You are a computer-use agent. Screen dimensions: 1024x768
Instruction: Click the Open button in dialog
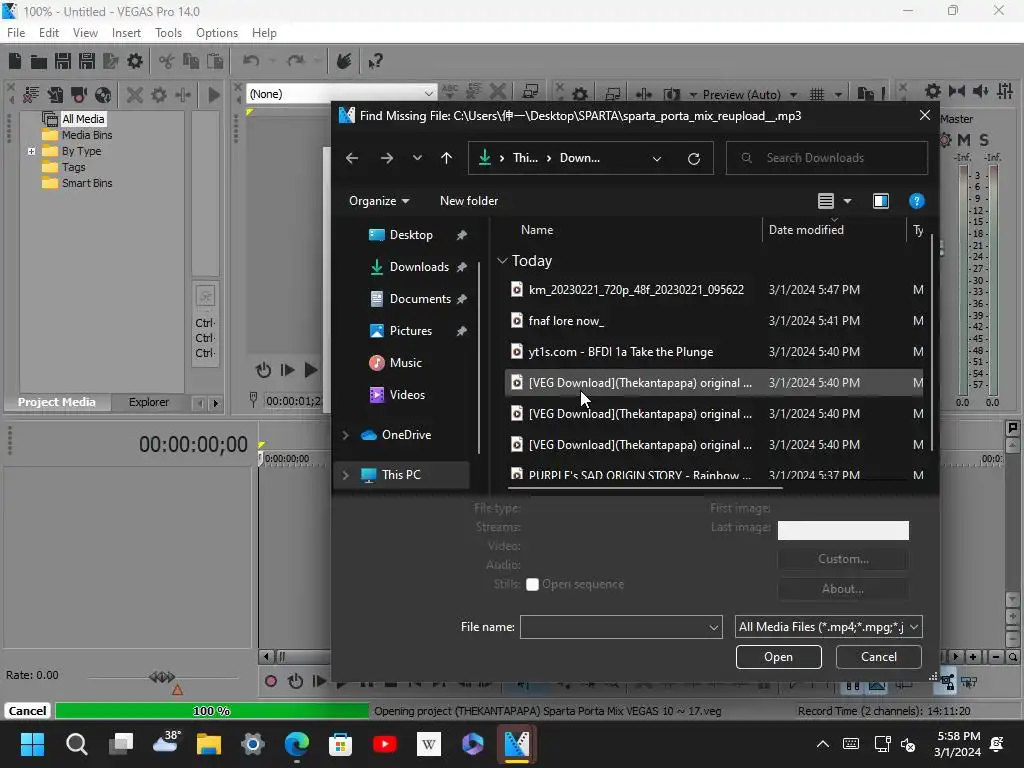[x=778, y=657]
